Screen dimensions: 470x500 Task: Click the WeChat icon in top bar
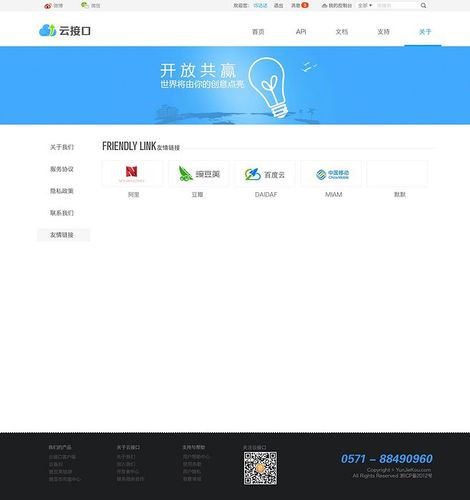pos(85,5)
